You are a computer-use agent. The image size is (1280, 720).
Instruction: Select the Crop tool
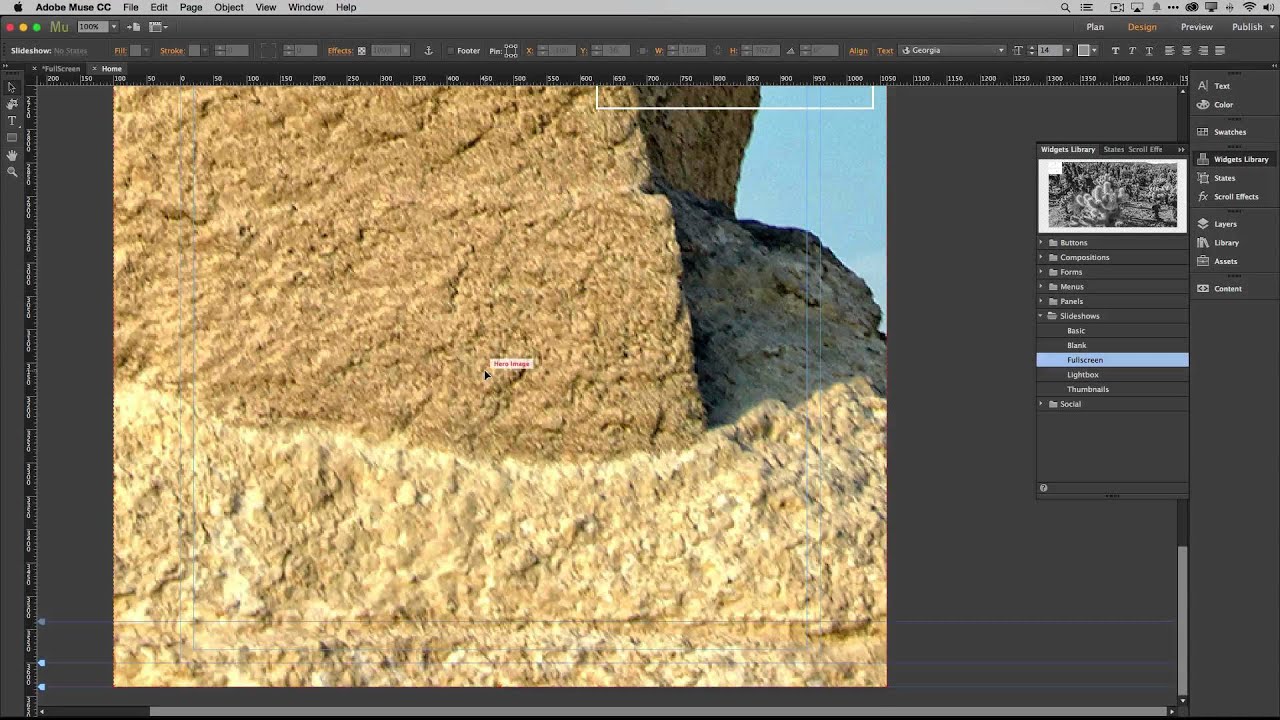coord(12,104)
